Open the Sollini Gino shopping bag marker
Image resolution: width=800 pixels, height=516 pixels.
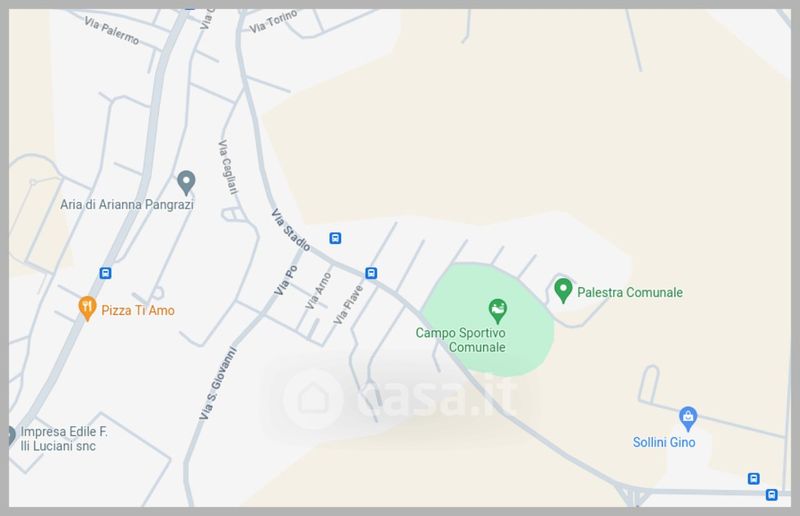pos(688,419)
